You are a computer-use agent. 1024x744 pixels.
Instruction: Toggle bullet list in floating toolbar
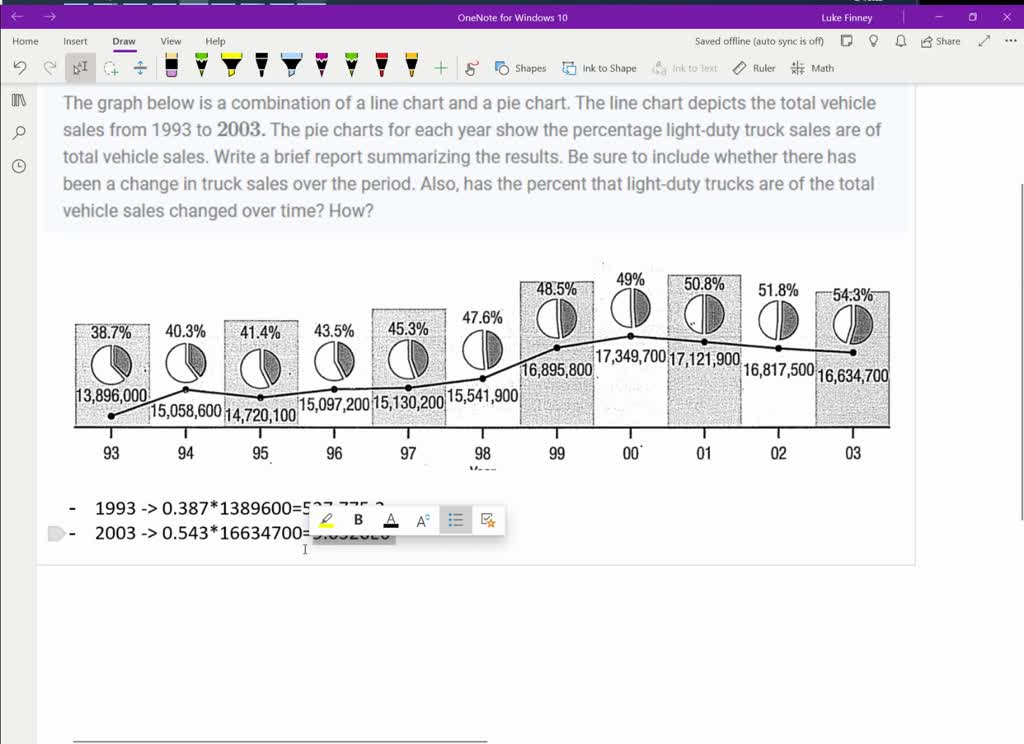click(x=455, y=520)
